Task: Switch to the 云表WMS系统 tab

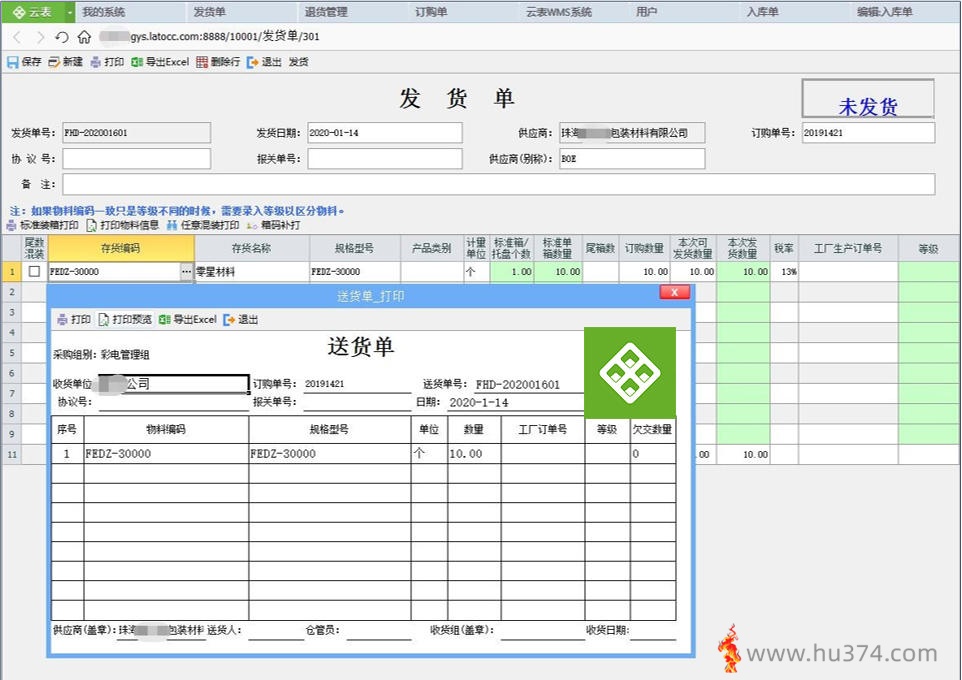Action: pos(558,12)
